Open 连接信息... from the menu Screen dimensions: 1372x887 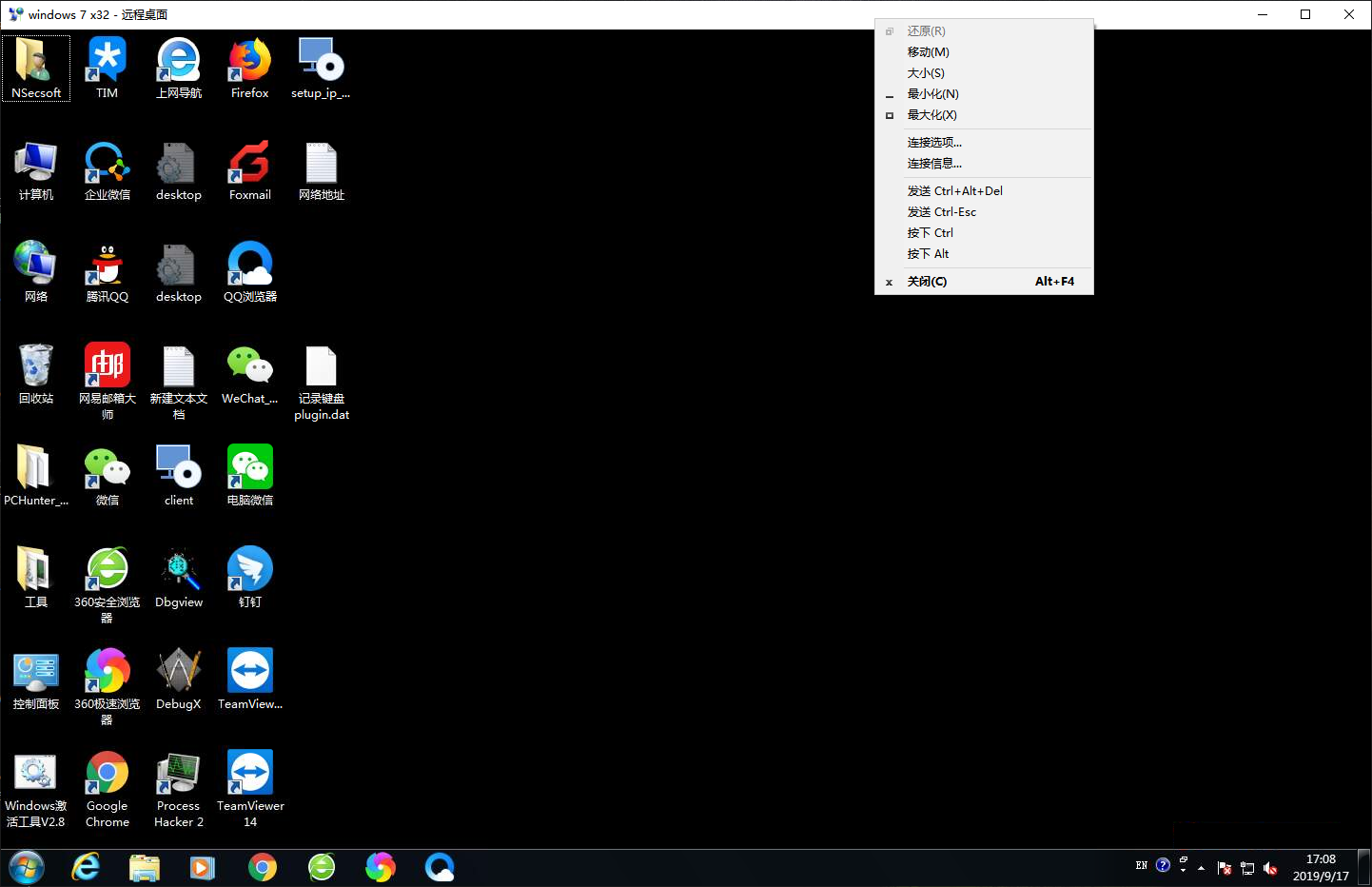point(984,164)
